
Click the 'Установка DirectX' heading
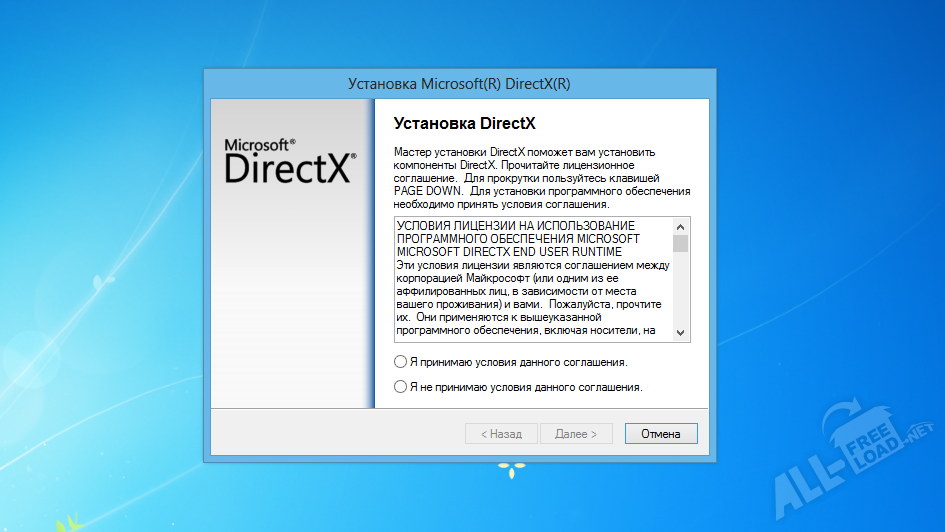465,124
